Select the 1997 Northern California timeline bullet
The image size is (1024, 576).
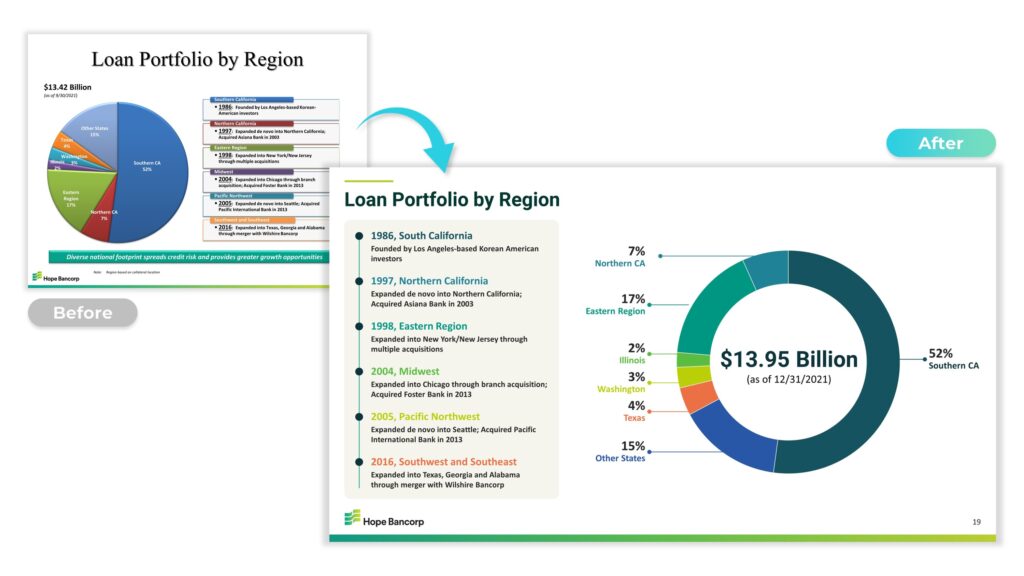[x=358, y=281]
